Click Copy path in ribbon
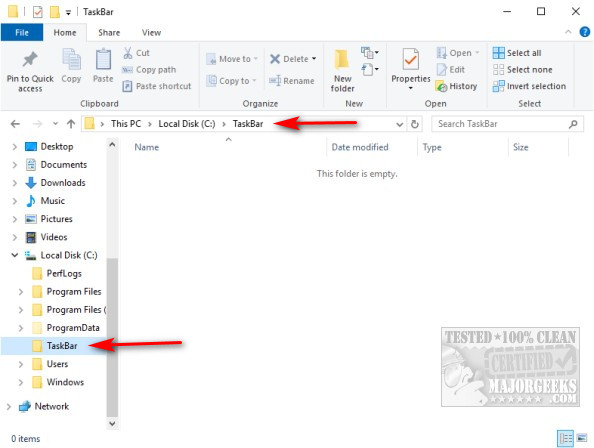 (x=149, y=70)
